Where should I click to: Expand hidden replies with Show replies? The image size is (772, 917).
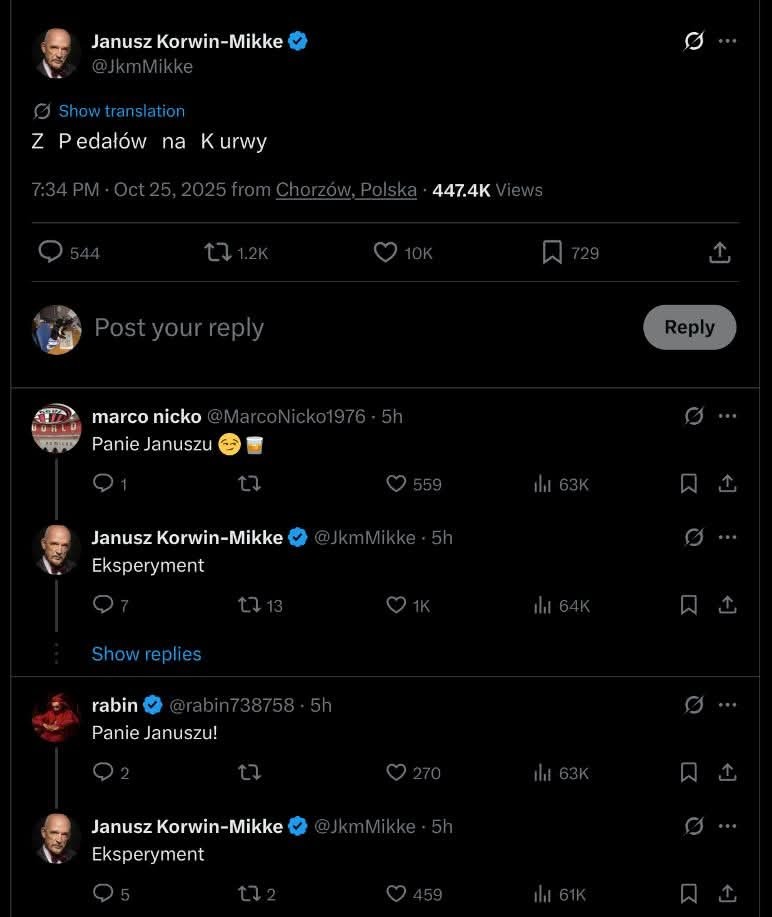pyautogui.click(x=146, y=654)
